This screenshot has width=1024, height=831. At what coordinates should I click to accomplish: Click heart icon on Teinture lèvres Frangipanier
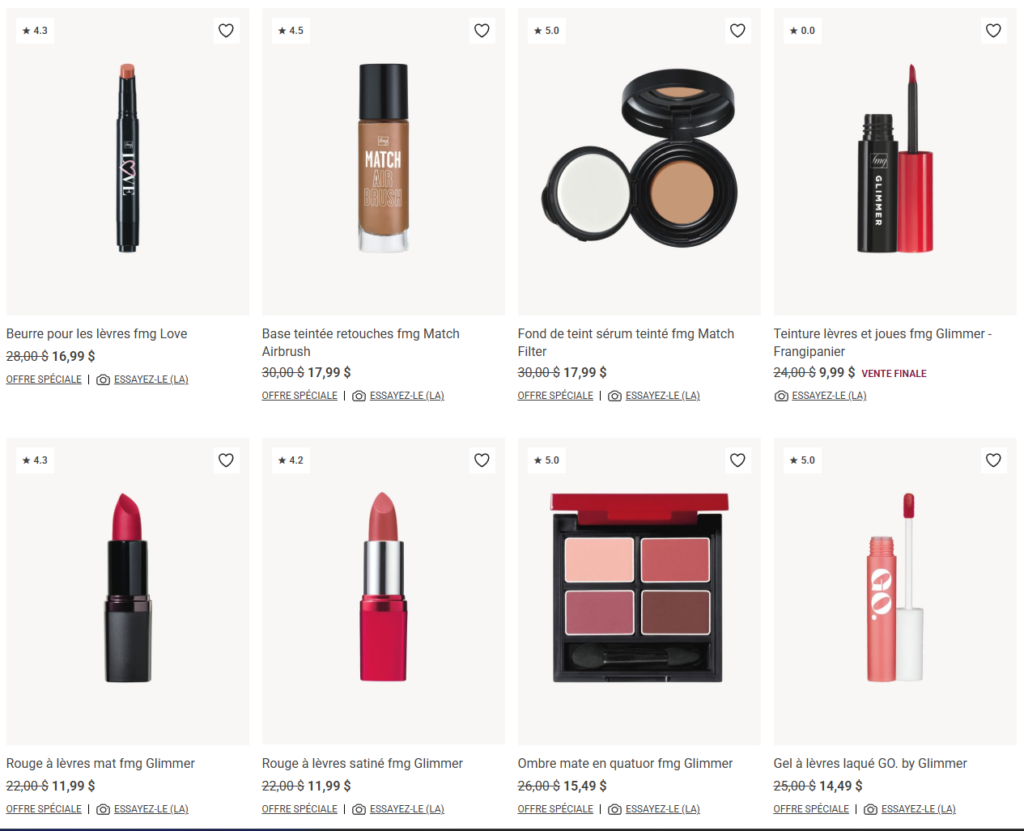pos(993,31)
